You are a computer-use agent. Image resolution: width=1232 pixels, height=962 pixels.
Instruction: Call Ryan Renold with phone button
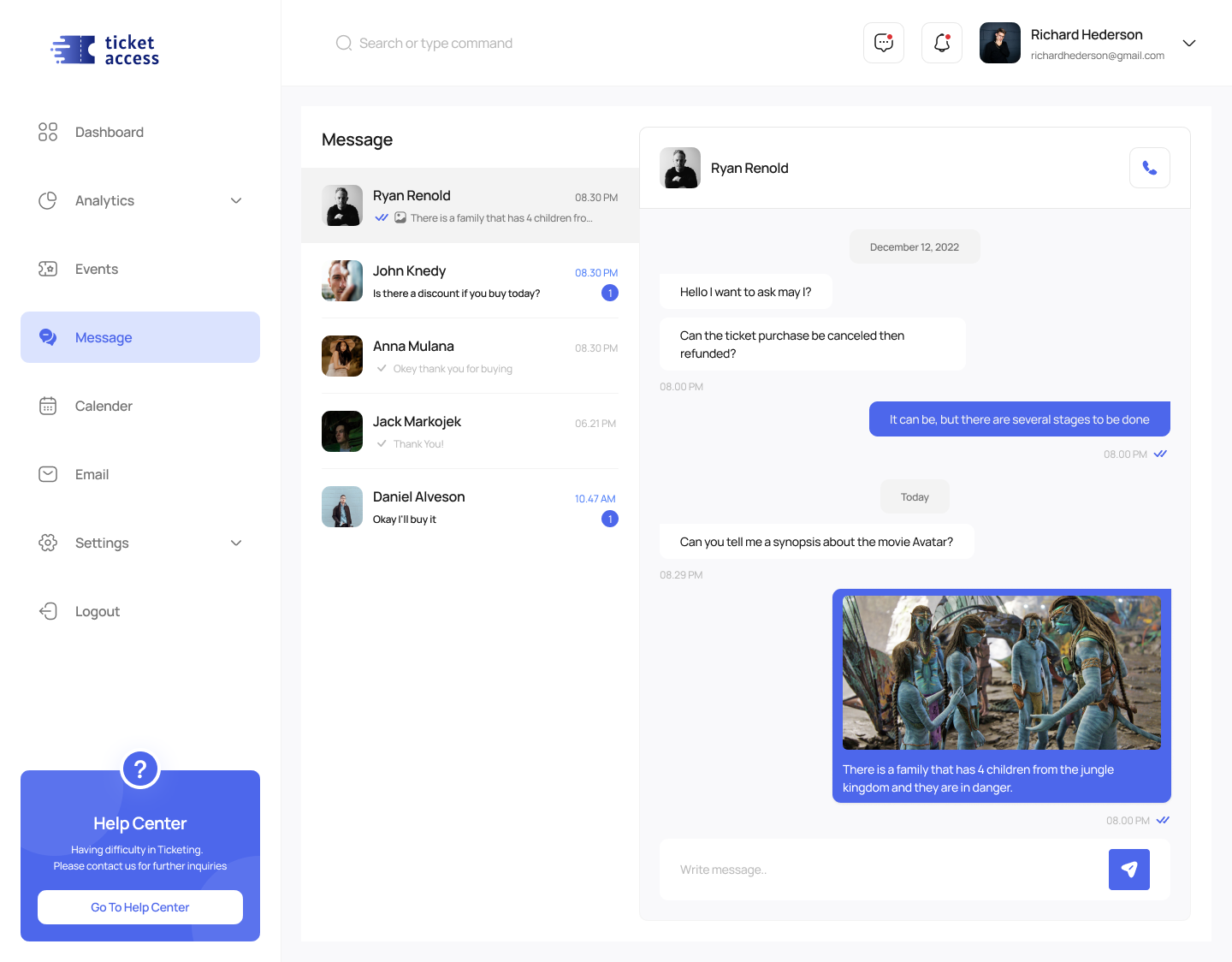[x=1150, y=168]
